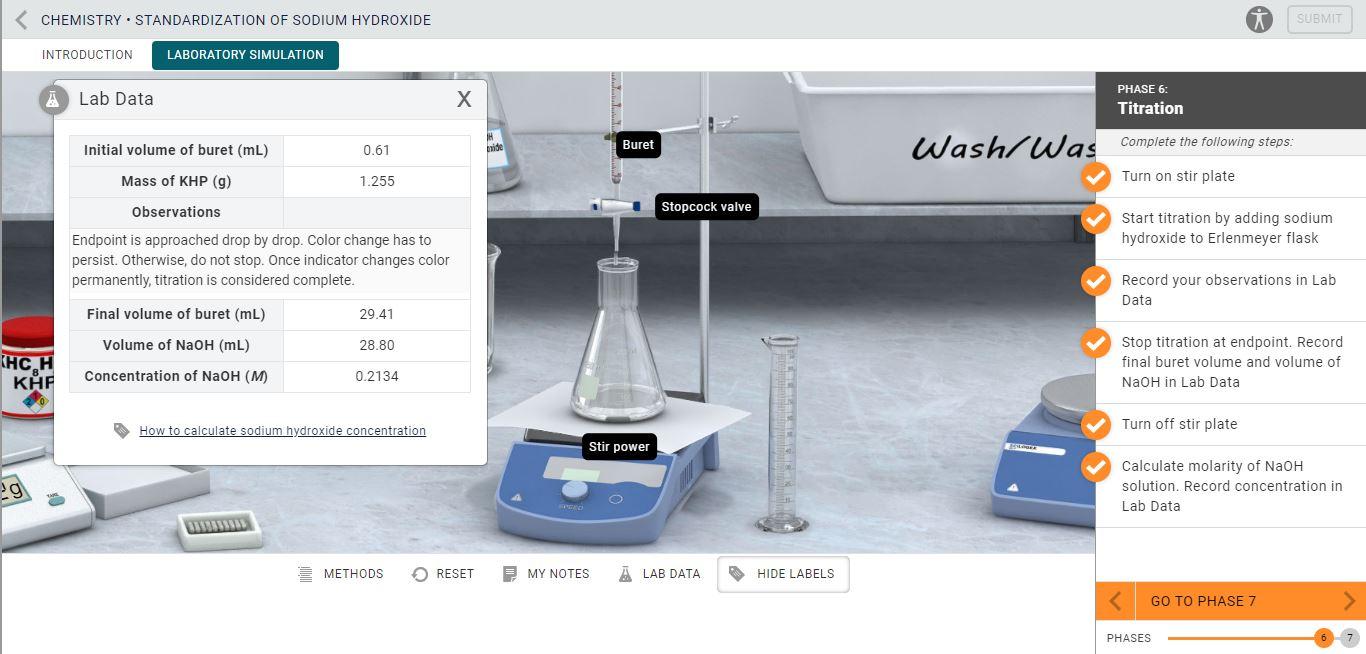The width and height of the screenshot is (1366, 654).
Task: Switch to the Introduction tab
Action: click(87, 55)
